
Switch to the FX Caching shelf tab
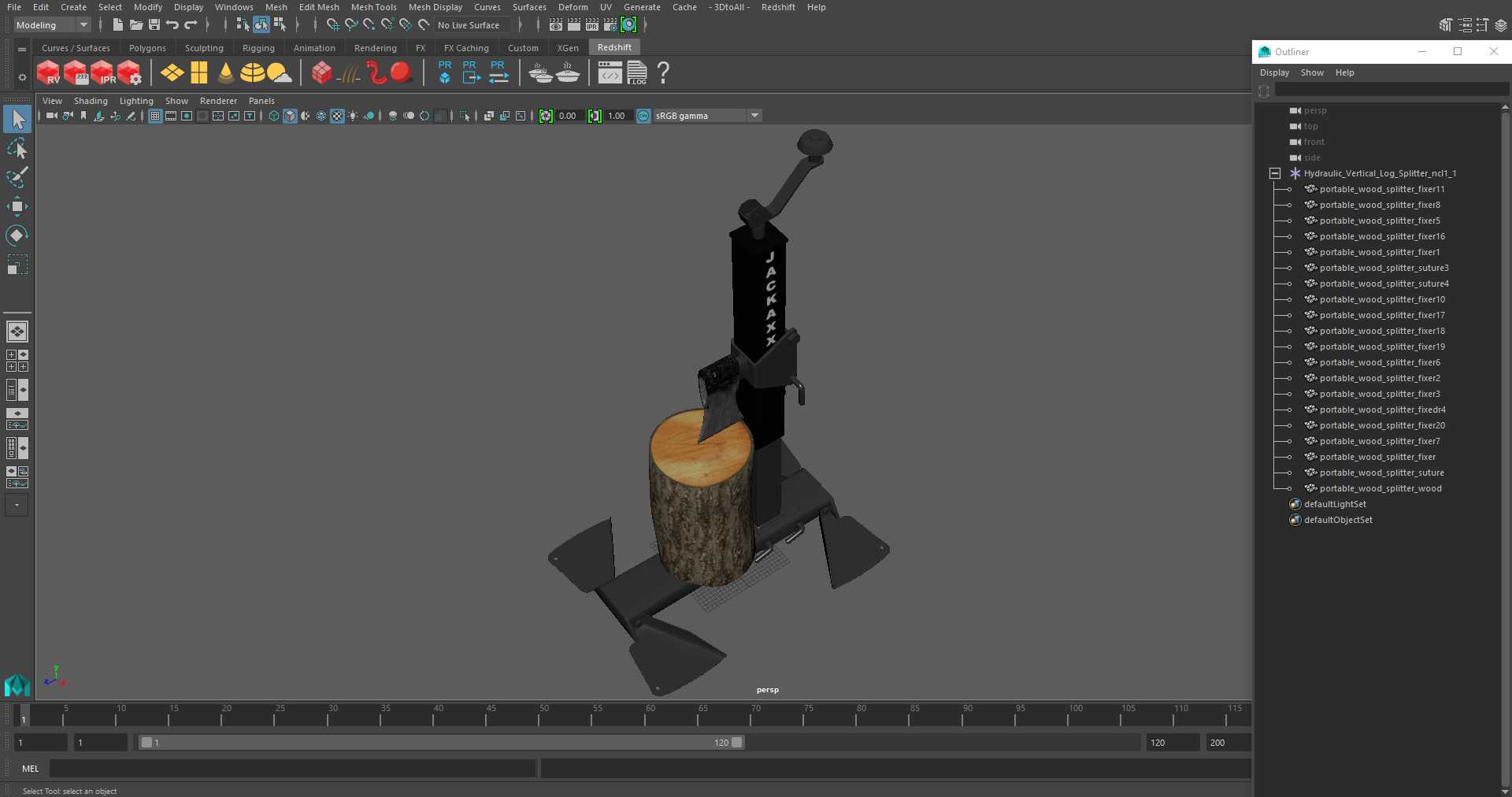(466, 48)
